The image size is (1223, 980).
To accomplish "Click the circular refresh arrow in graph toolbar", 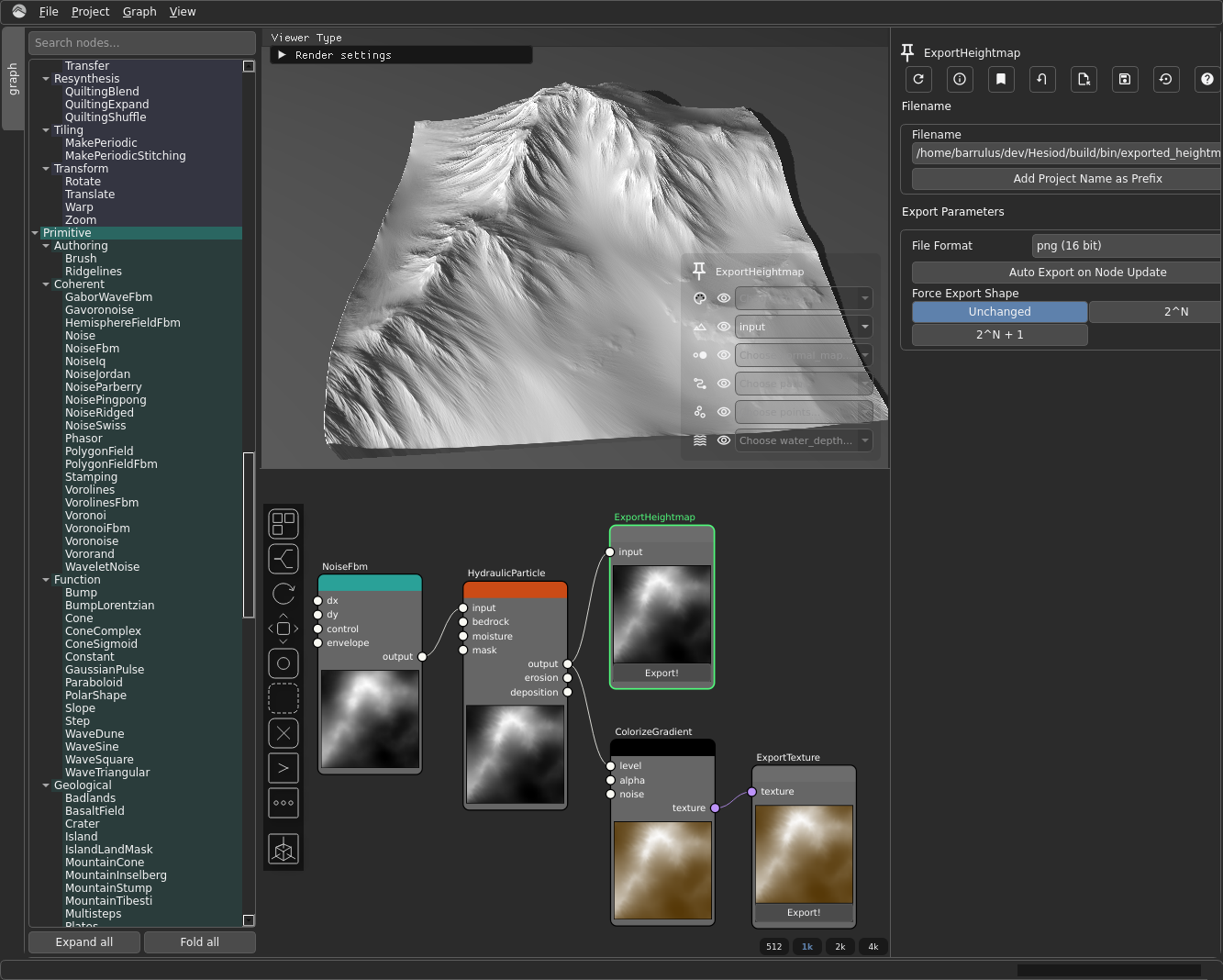I will [x=284, y=594].
